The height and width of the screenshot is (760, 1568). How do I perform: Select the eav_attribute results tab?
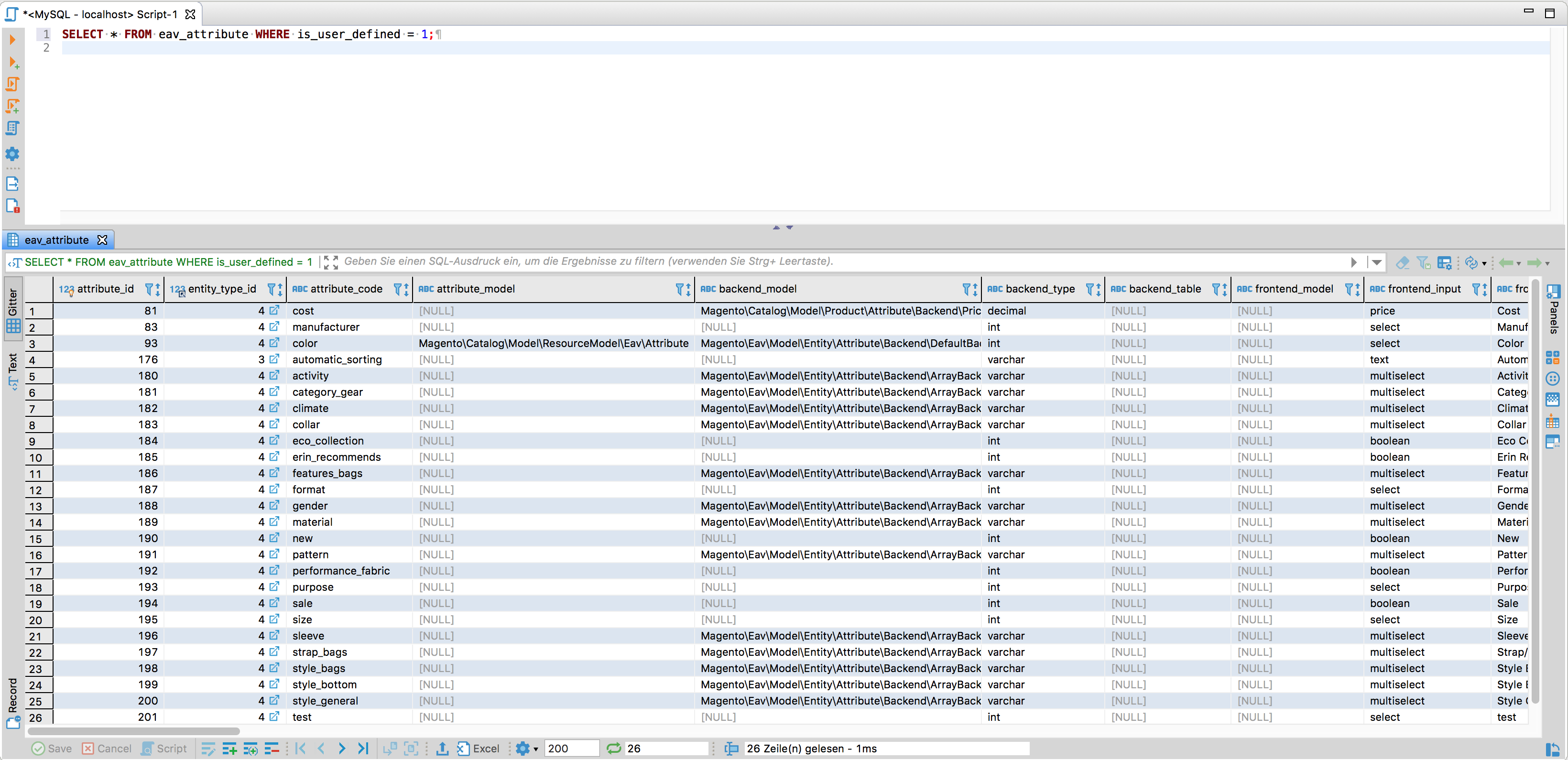[56, 240]
